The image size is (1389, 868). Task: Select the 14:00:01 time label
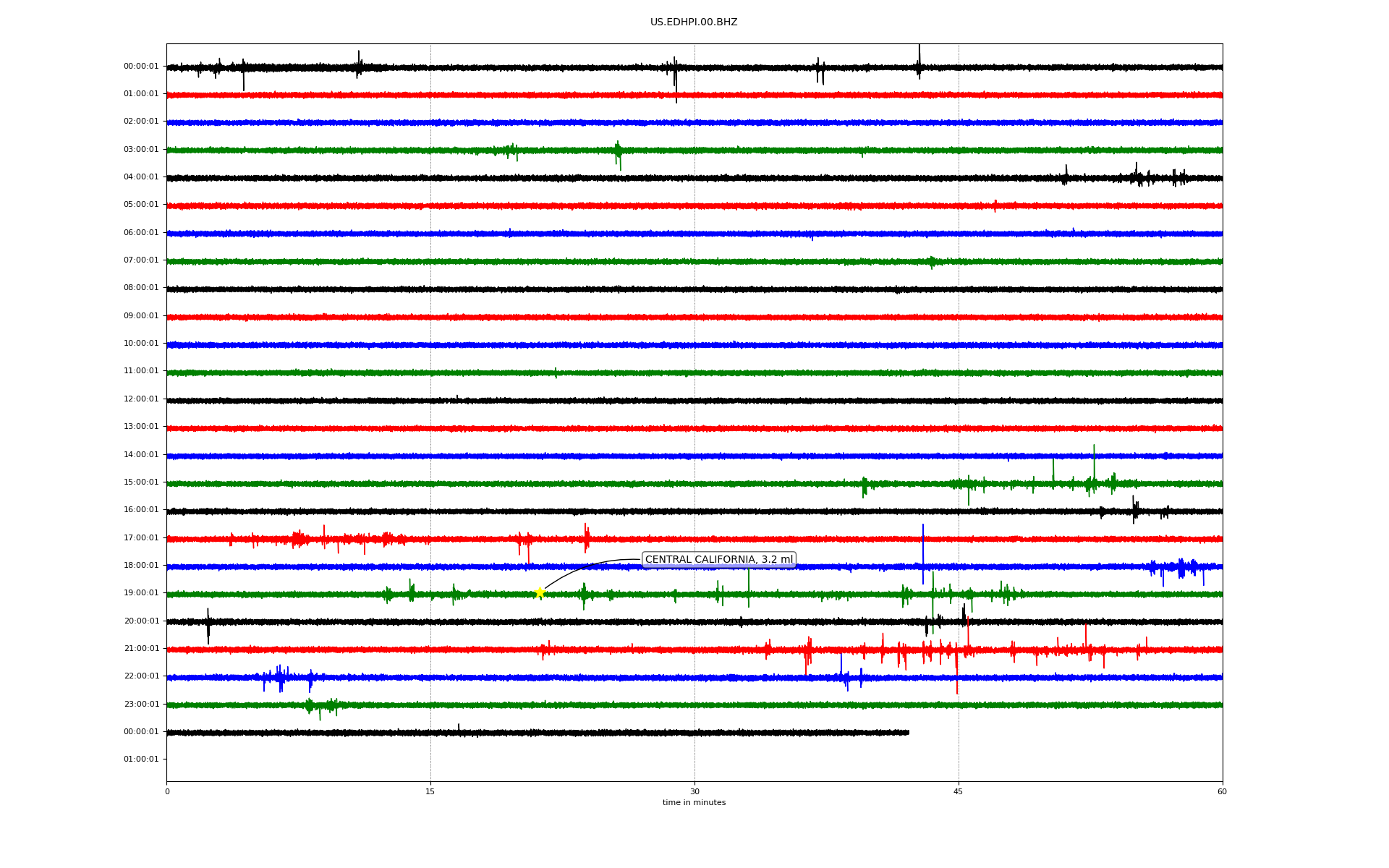[x=141, y=454]
